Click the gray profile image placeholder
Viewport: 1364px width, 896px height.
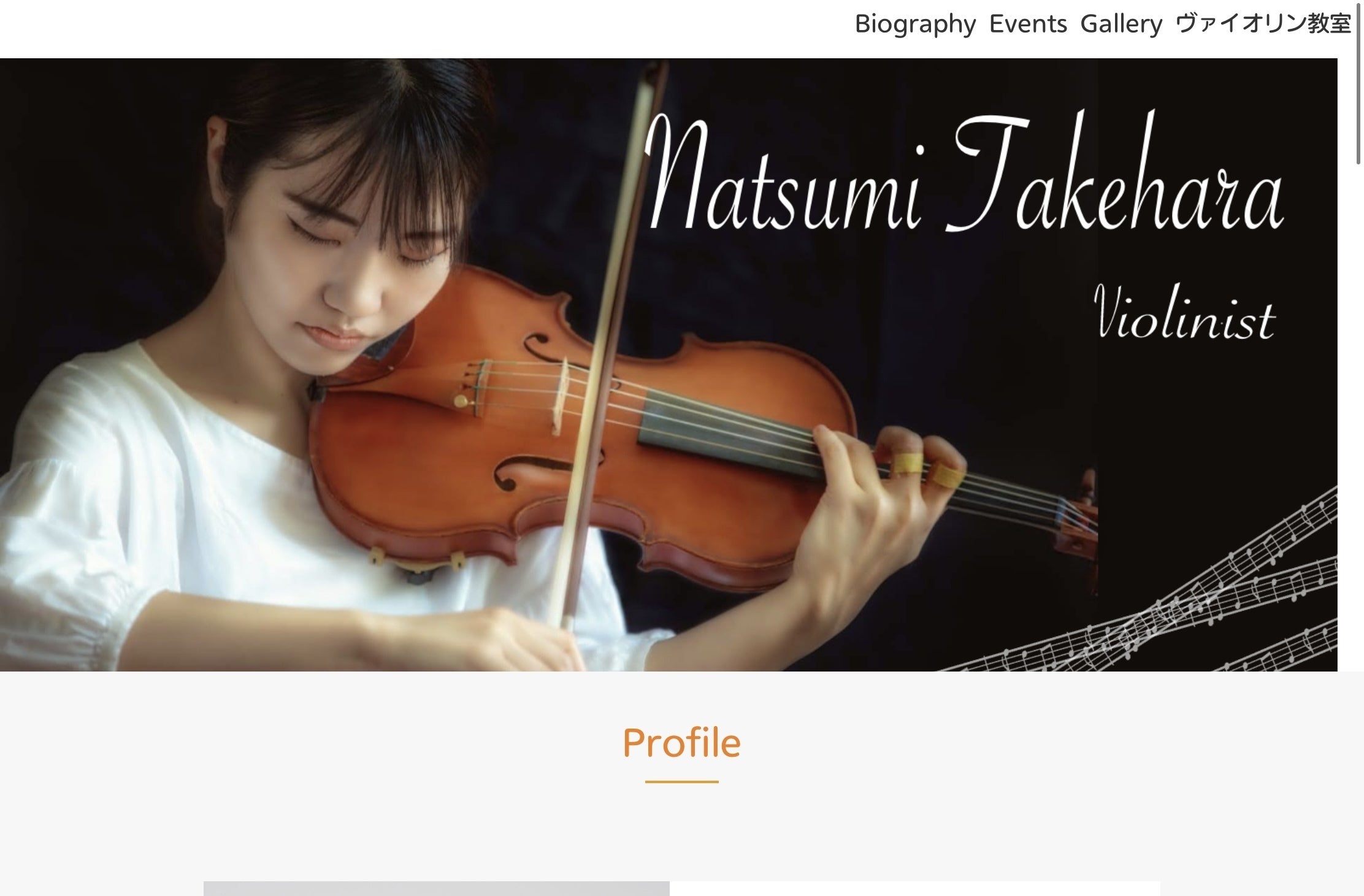[436, 889]
